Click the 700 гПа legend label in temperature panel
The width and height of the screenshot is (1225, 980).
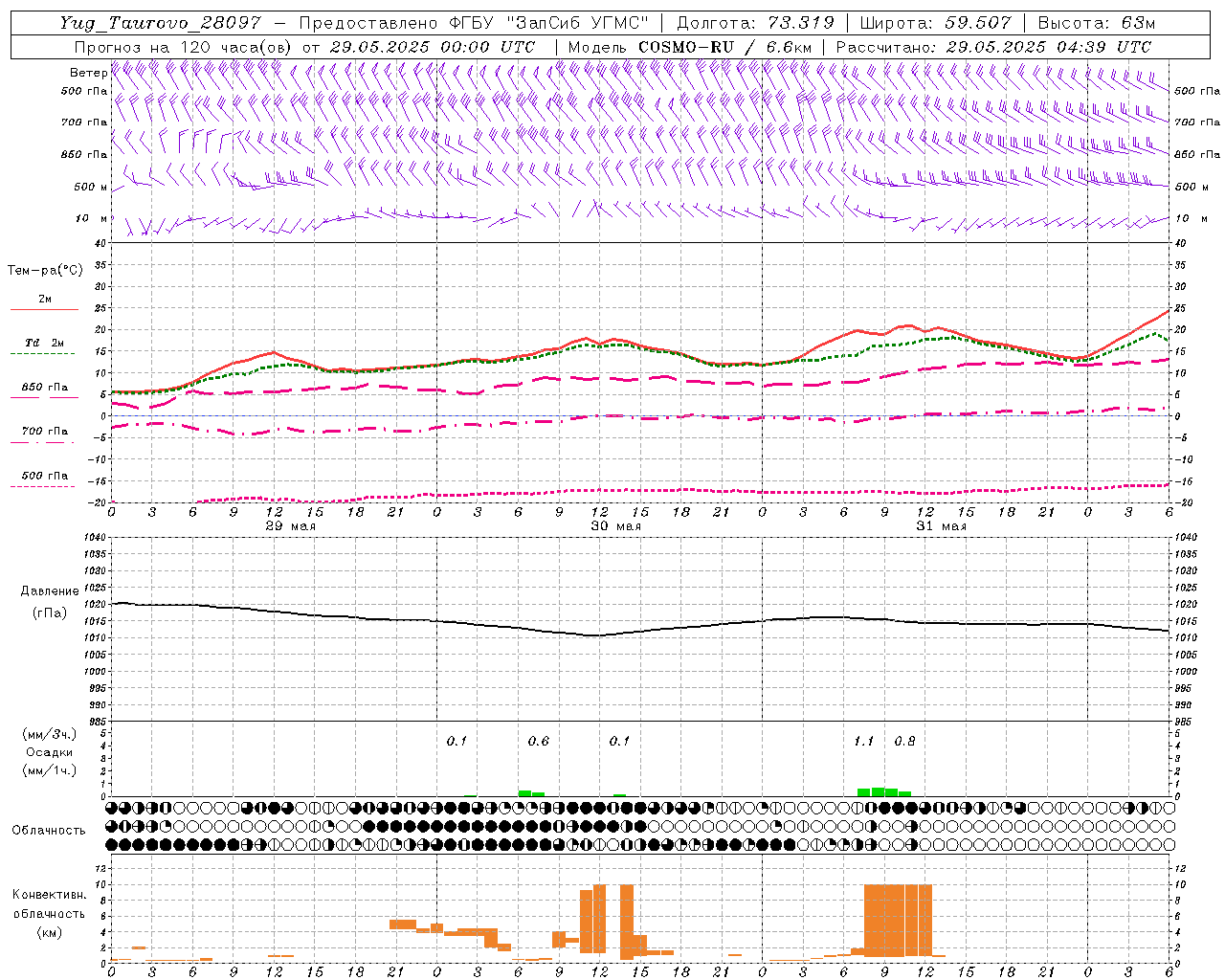coord(45,432)
